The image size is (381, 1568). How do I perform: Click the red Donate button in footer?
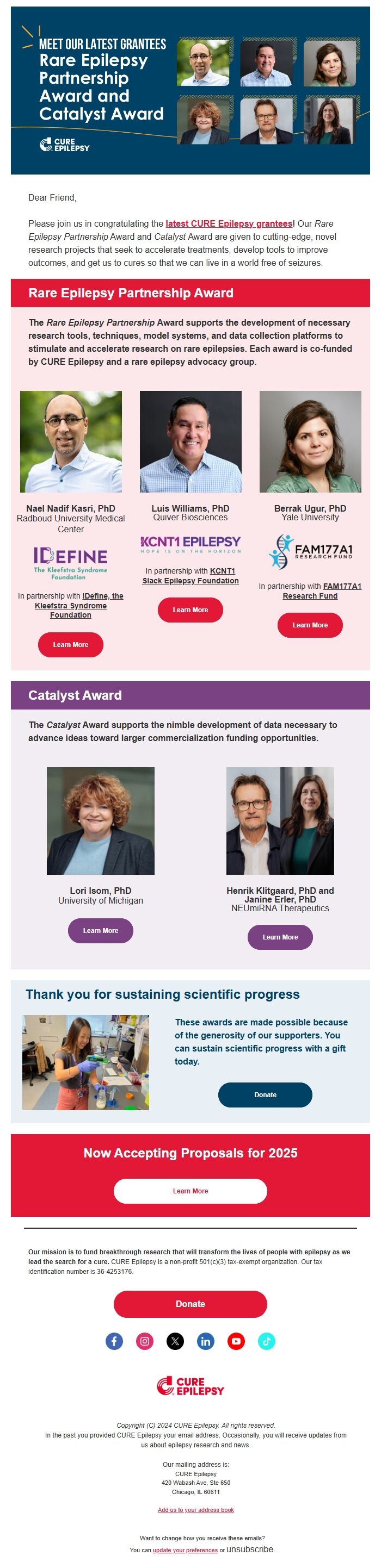(190, 1304)
